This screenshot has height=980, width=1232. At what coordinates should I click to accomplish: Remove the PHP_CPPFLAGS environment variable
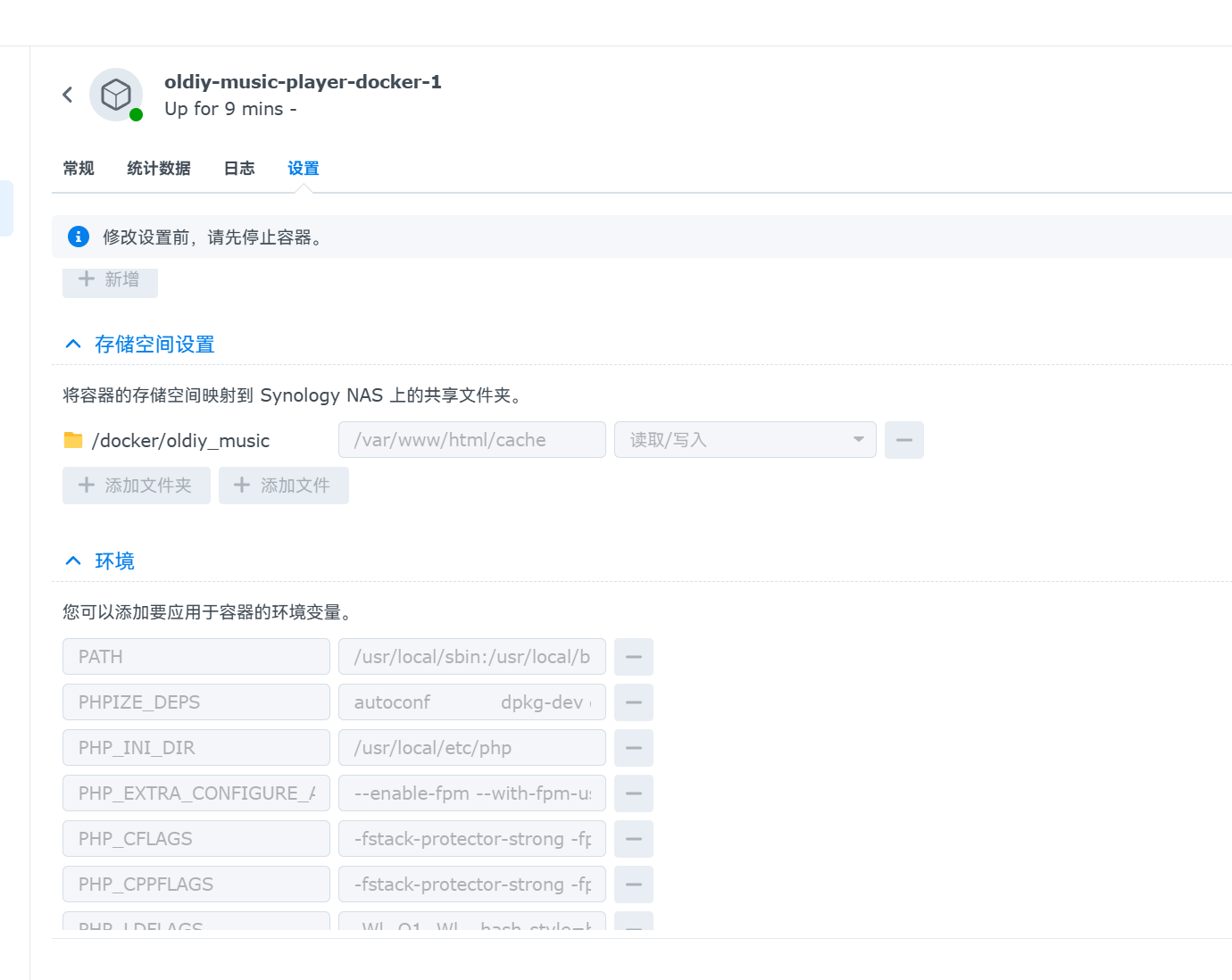click(634, 884)
